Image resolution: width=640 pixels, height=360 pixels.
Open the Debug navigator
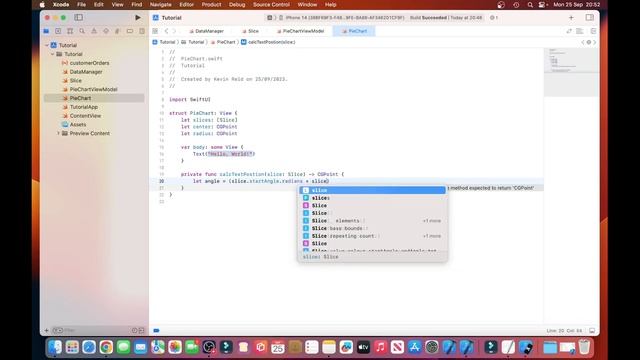pyautogui.click(x=118, y=31)
